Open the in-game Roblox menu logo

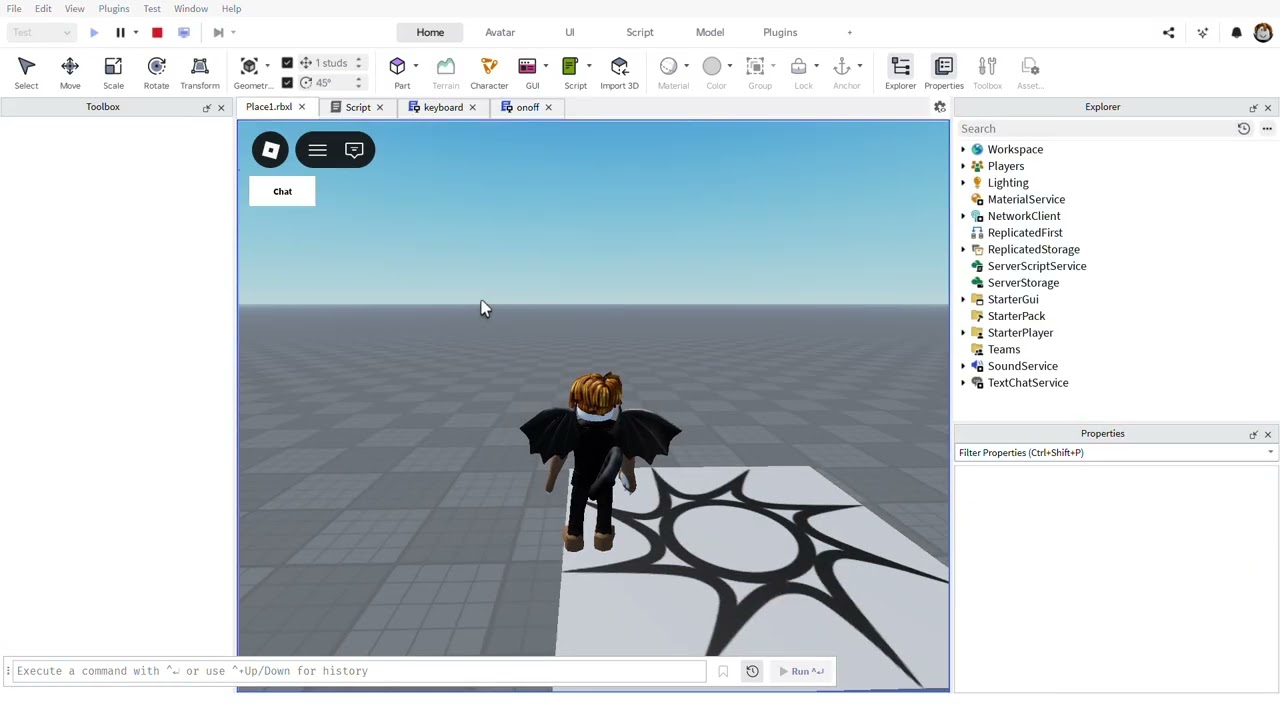click(x=270, y=150)
